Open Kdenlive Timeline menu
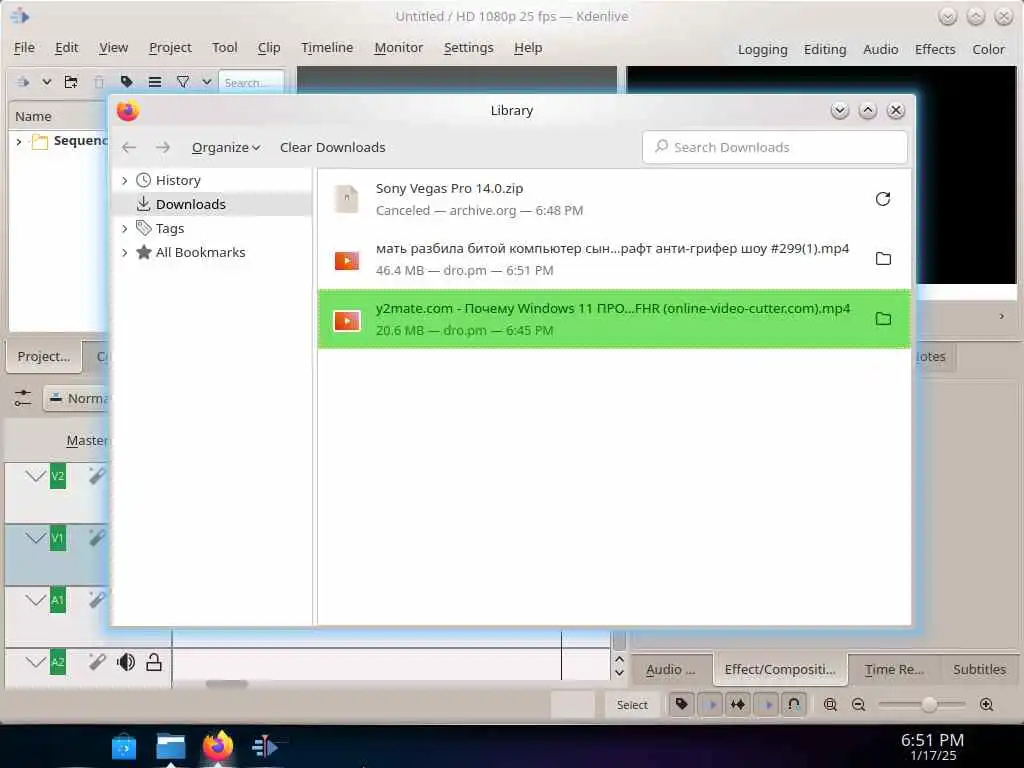The image size is (1024, 768). coord(327,48)
